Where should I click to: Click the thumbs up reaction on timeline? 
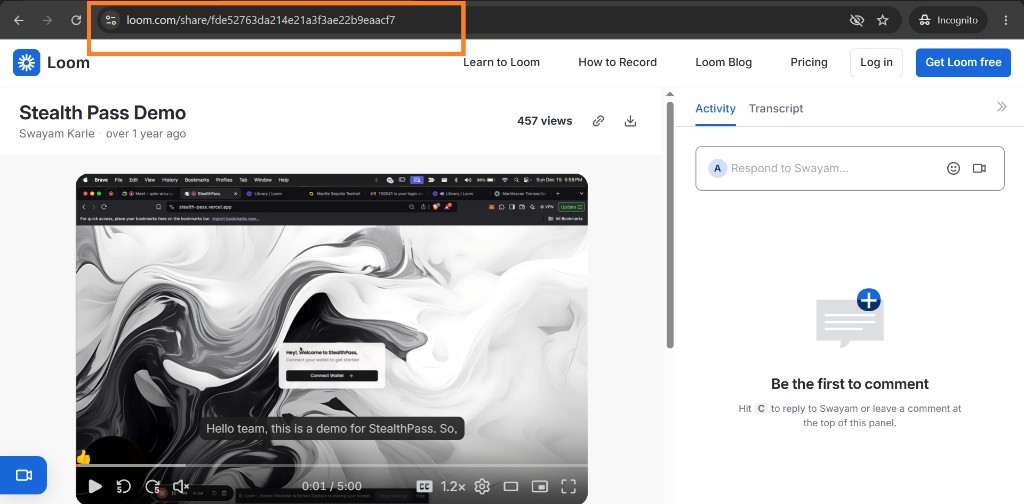point(83,458)
